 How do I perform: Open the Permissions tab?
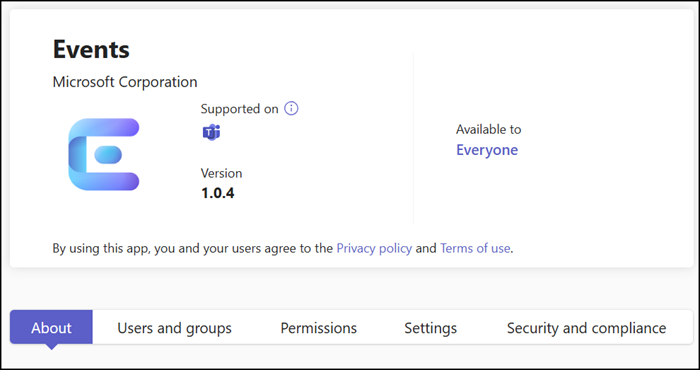click(318, 328)
